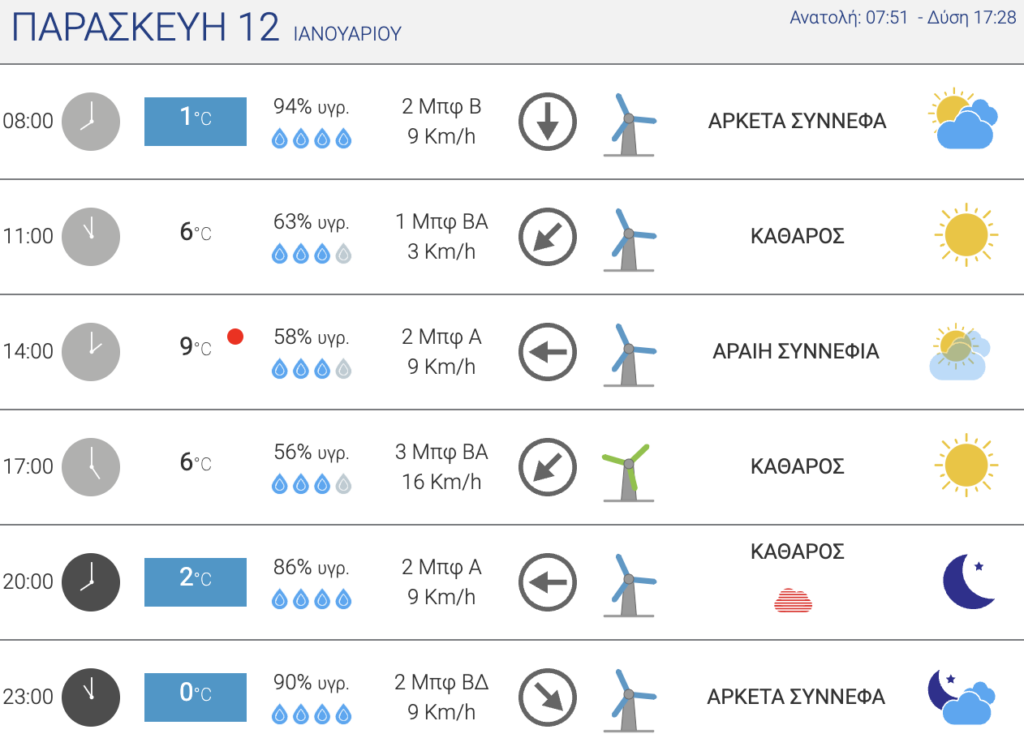
Task: Click the hazy sun cloud icon at 14:00
Action: click(x=959, y=351)
